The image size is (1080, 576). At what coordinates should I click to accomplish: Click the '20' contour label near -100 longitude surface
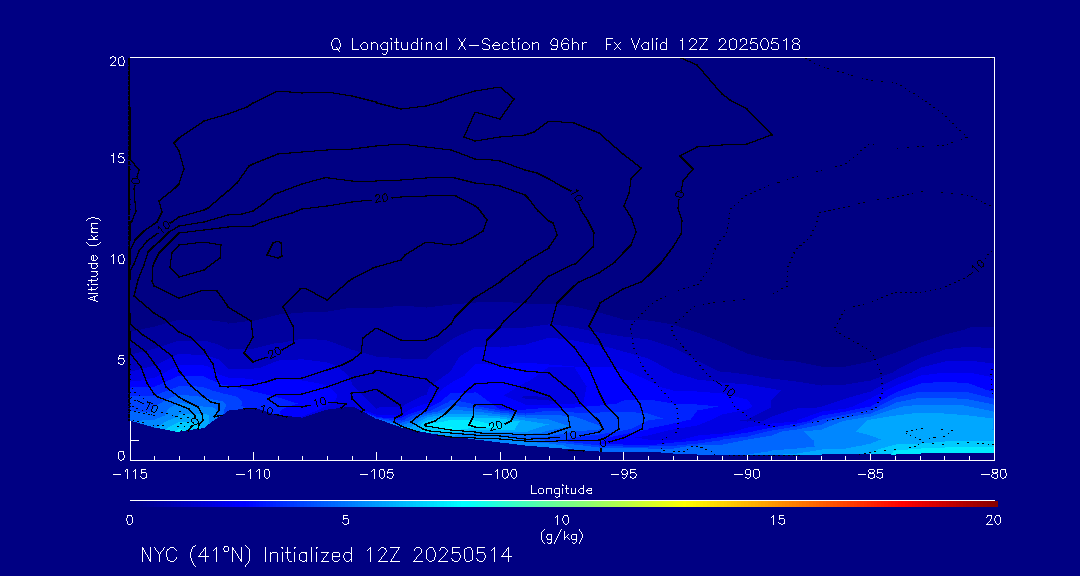(x=494, y=425)
